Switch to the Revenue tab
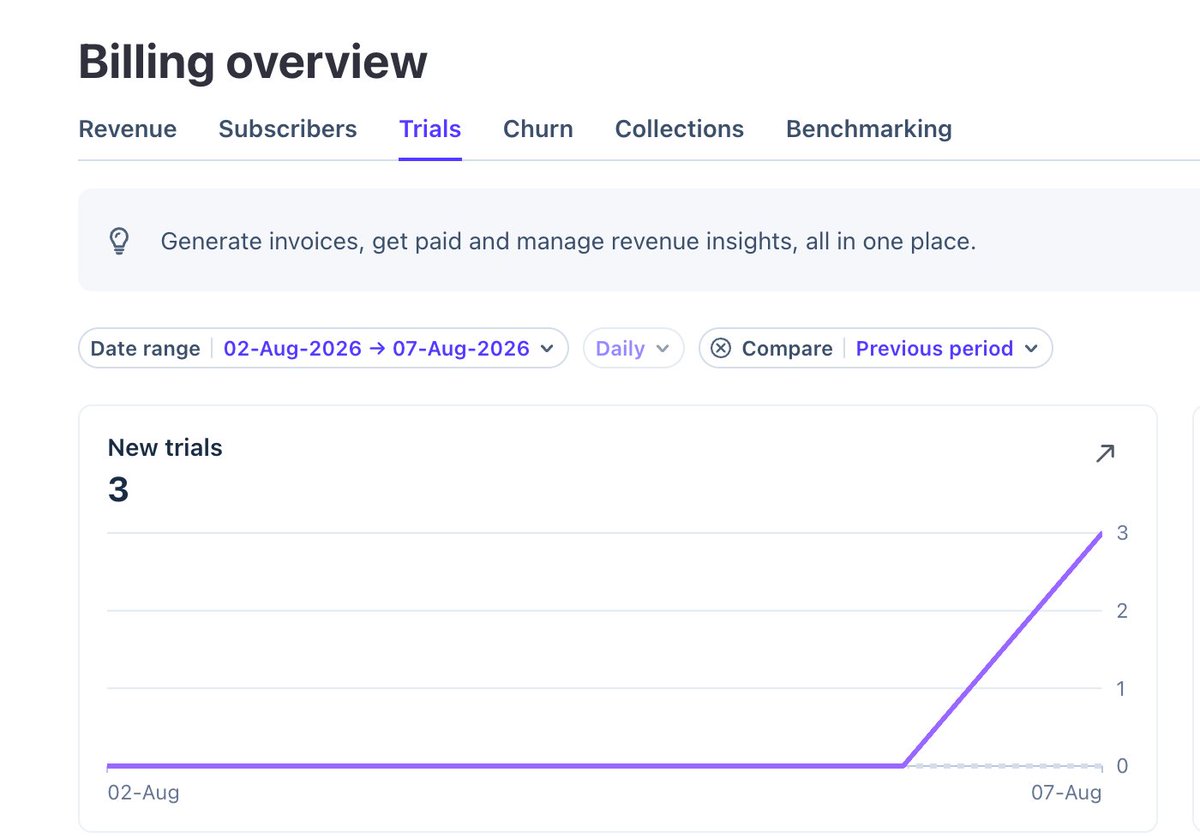Image resolution: width=1200 pixels, height=838 pixels. coord(128,129)
